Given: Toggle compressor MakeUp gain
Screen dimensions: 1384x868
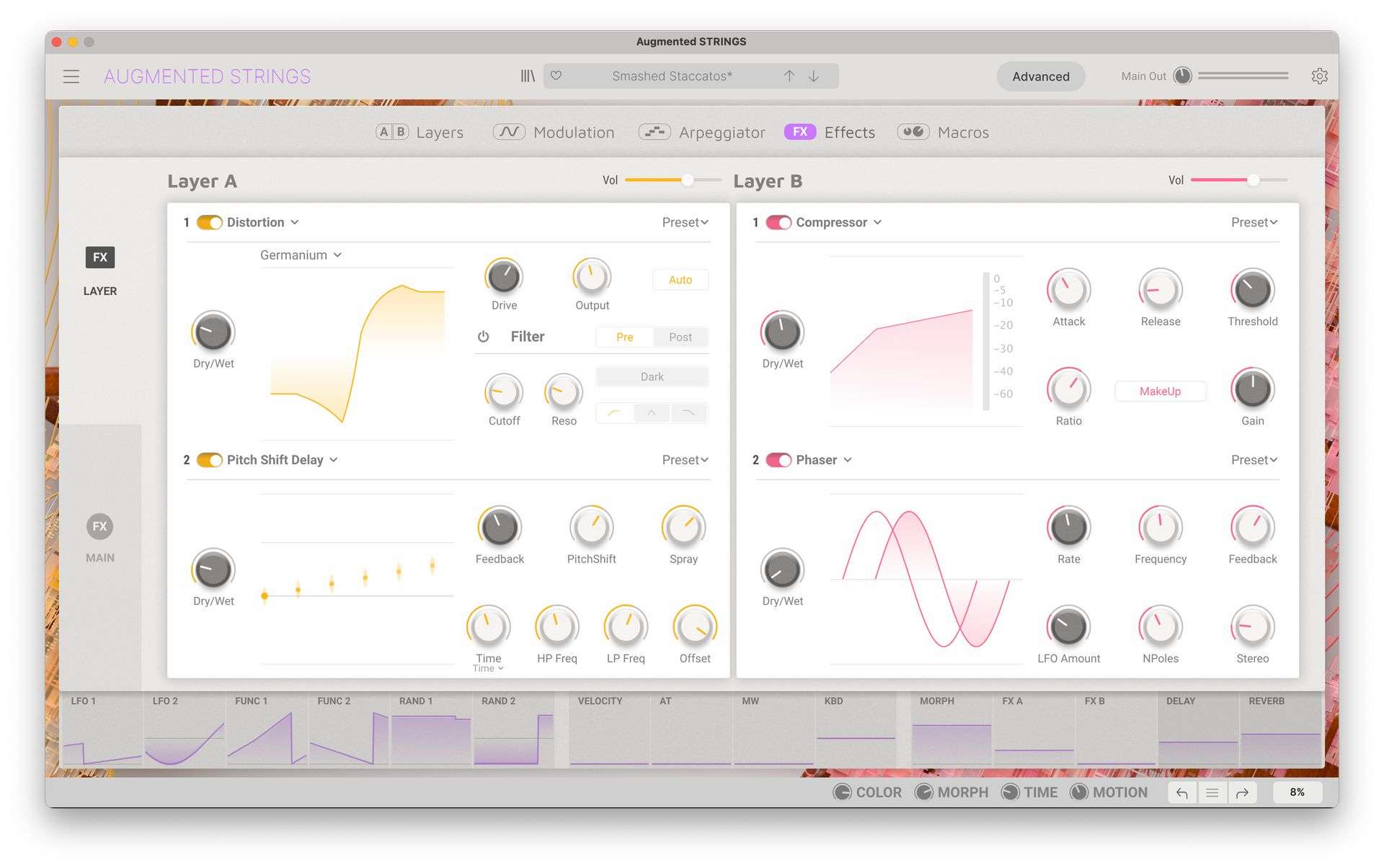Looking at the screenshot, I should pos(1160,391).
